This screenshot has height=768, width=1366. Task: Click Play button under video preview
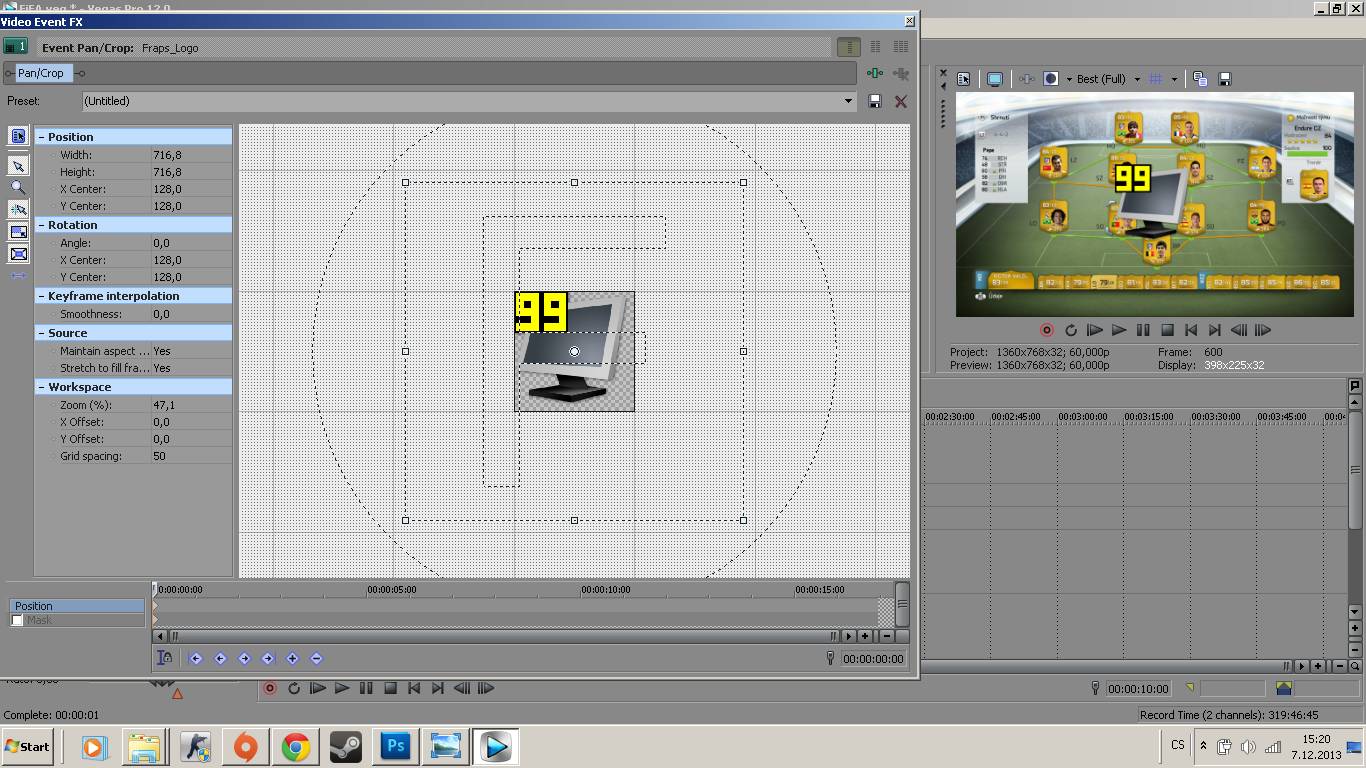pyautogui.click(x=1119, y=330)
